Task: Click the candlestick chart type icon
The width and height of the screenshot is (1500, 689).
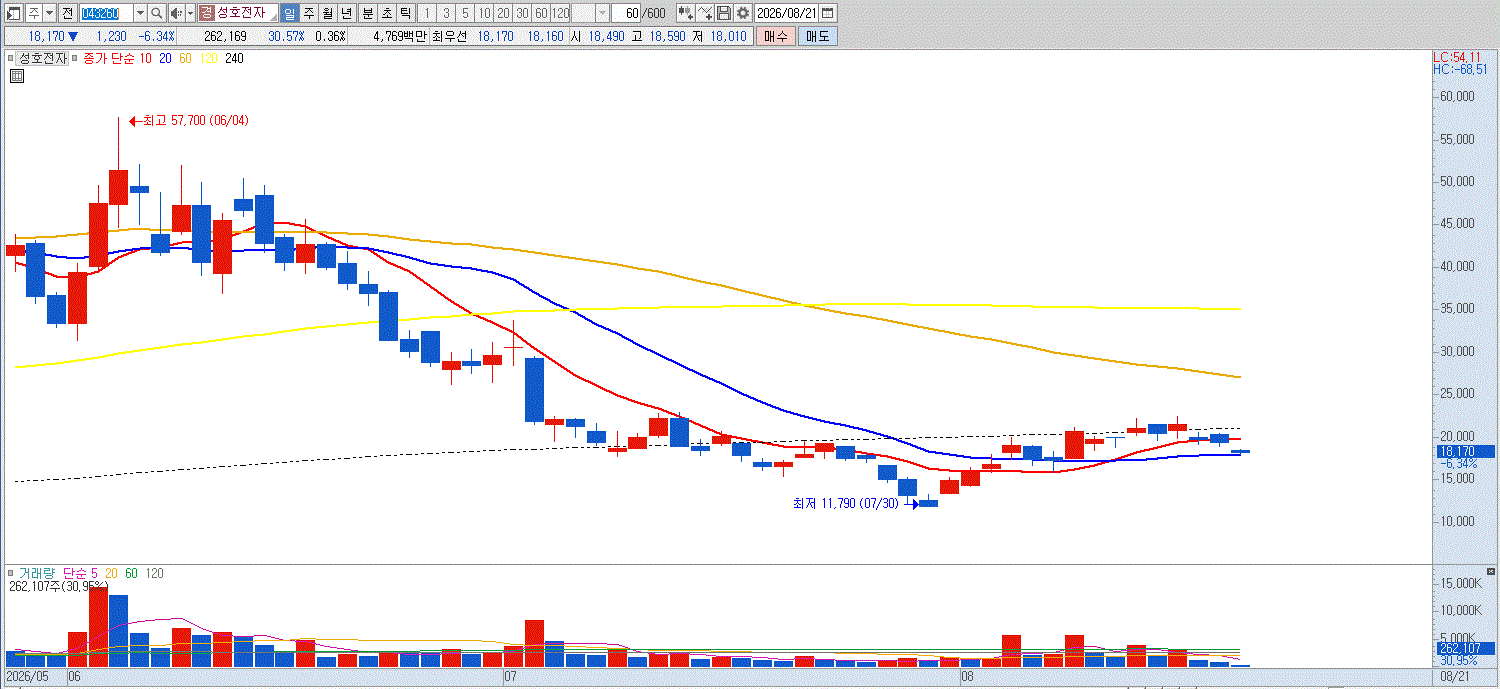Action: pos(686,13)
